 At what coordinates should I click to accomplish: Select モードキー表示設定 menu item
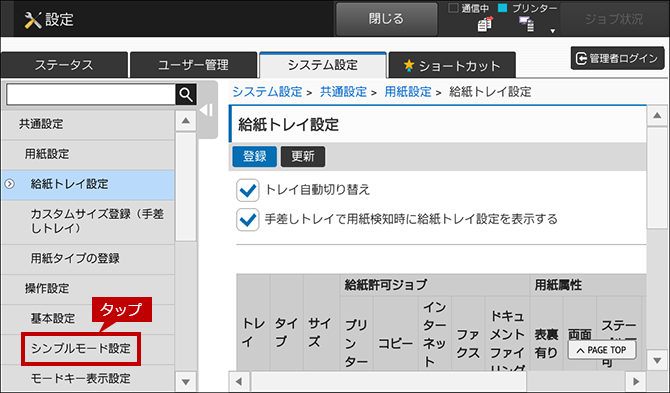tap(88, 378)
